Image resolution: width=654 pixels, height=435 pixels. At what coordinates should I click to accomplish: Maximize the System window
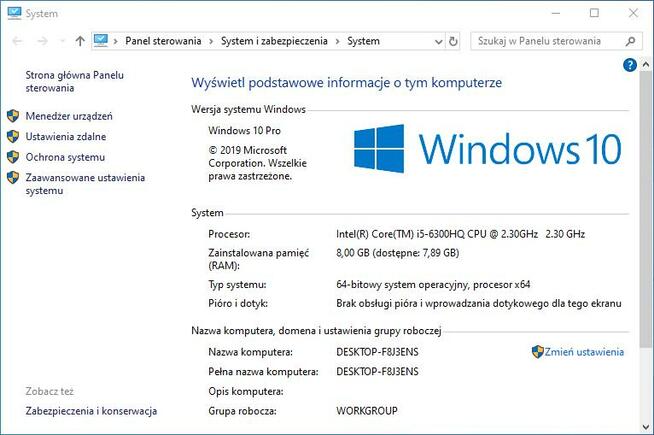click(594, 13)
